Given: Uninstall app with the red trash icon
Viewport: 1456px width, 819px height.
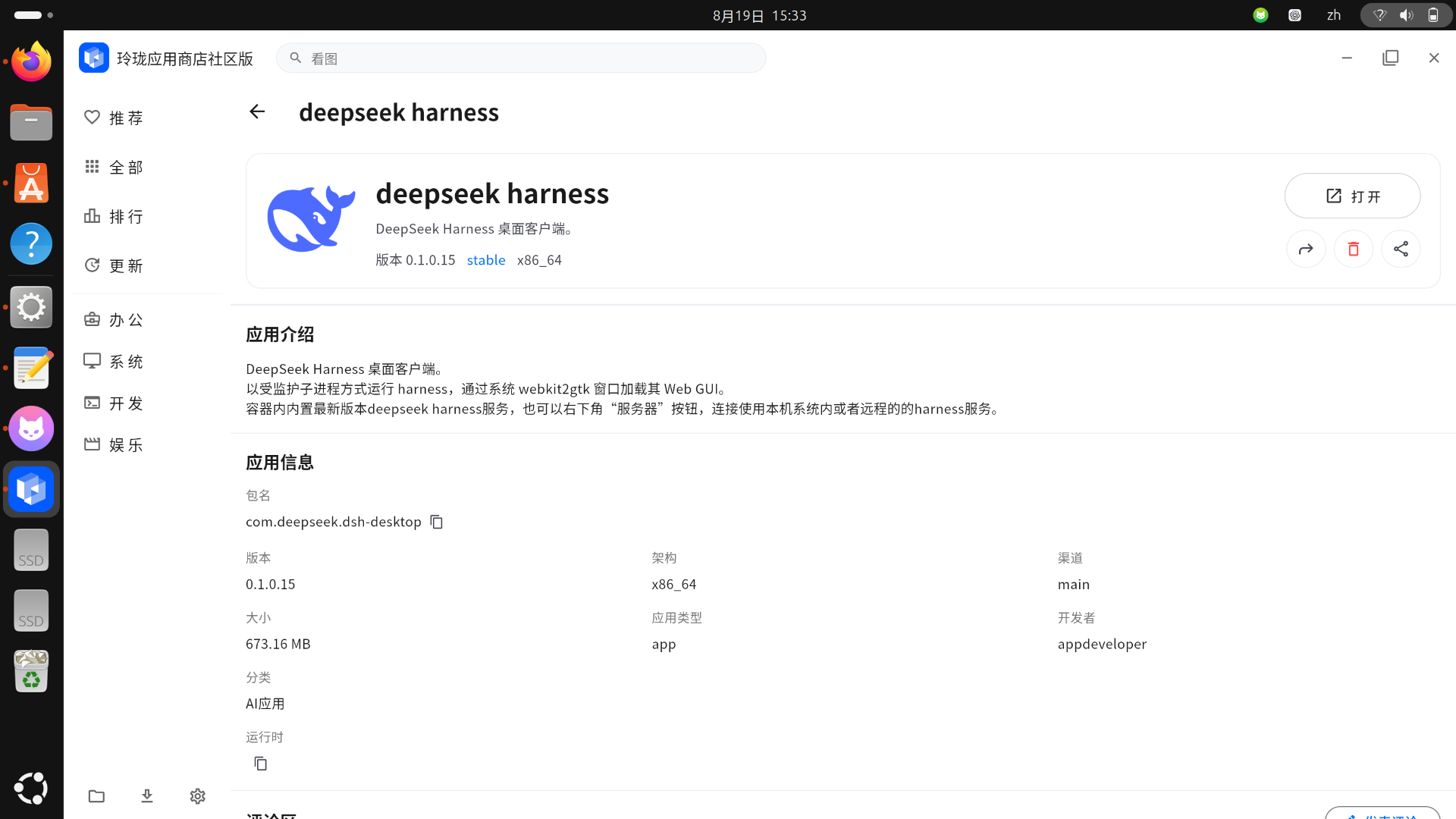Looking at the screenshot, I should (x=1354, y=249).
